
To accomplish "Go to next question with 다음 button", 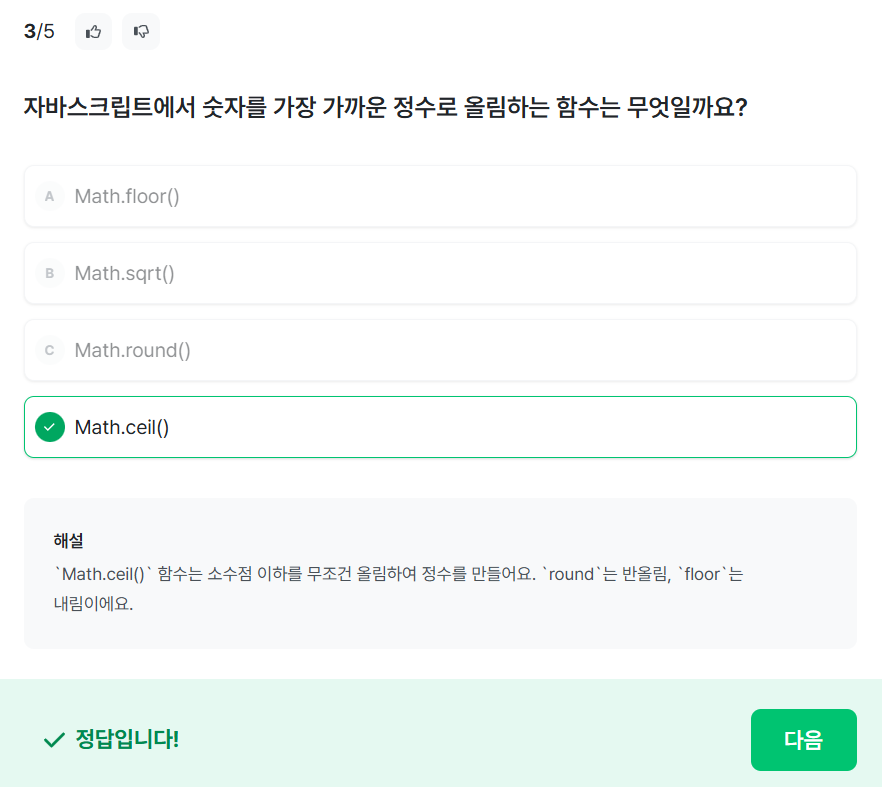I will [803, 740].
